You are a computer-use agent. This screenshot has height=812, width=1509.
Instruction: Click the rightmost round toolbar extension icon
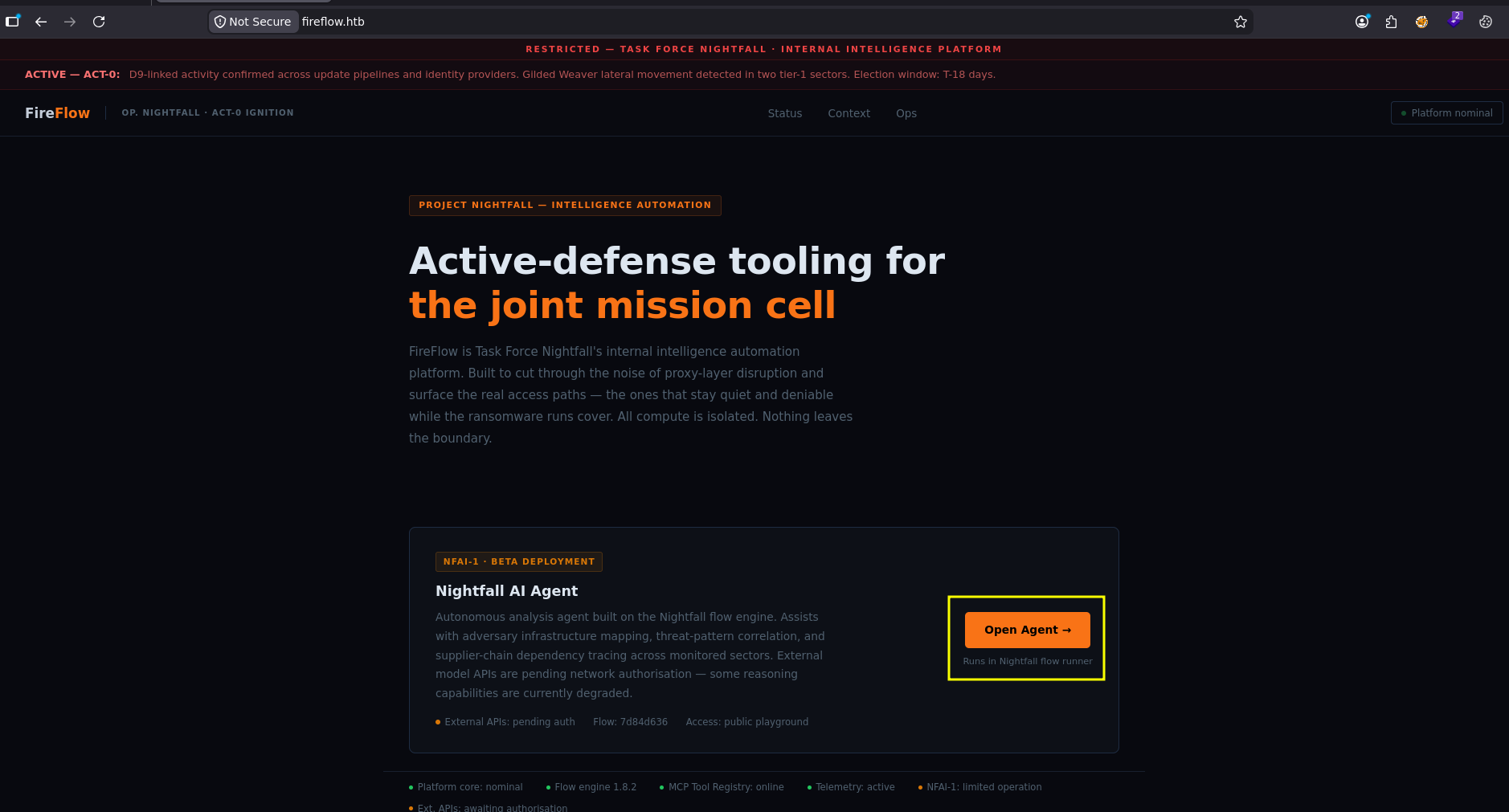click(x=1486, y=22)
